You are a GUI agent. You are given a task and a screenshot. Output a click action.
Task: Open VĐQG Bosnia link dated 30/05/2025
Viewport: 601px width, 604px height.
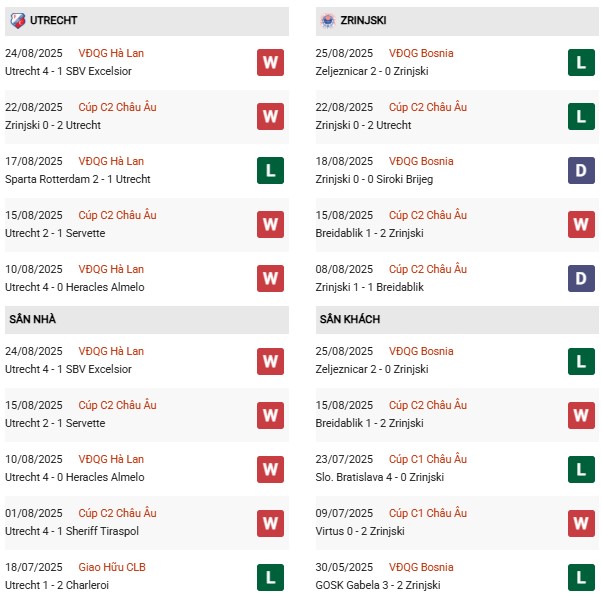point(421,567)
